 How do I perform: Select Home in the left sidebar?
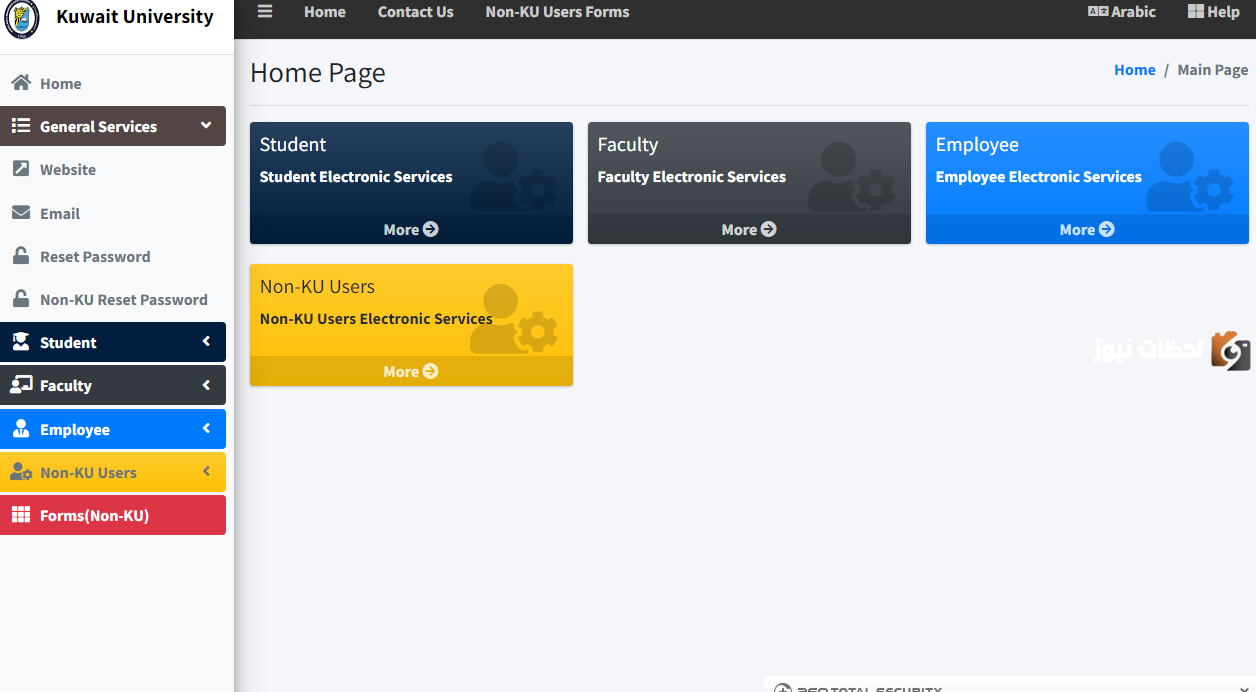click(x=113, y=83)
